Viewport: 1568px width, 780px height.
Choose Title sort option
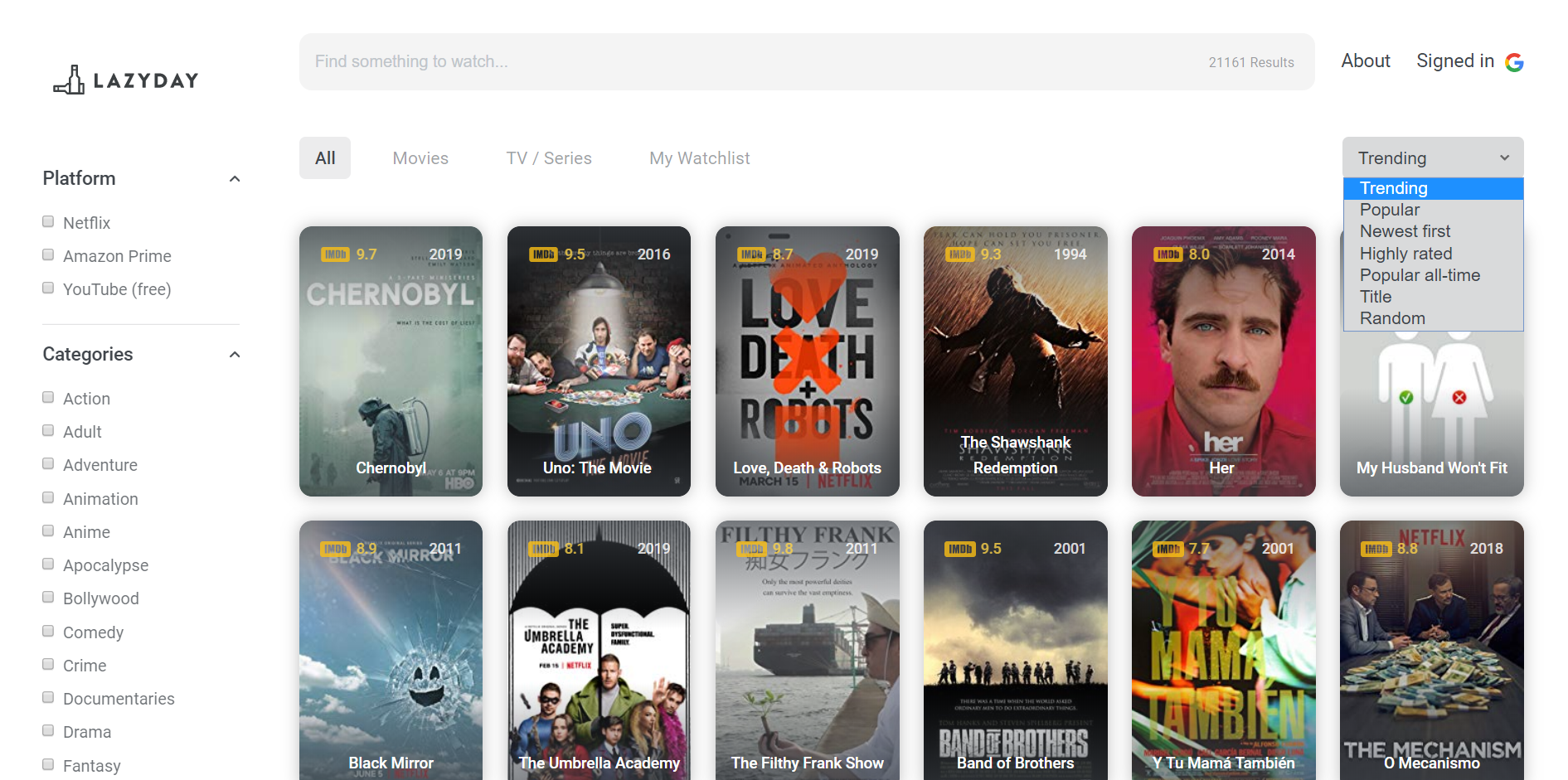(x=1433, y=297)
